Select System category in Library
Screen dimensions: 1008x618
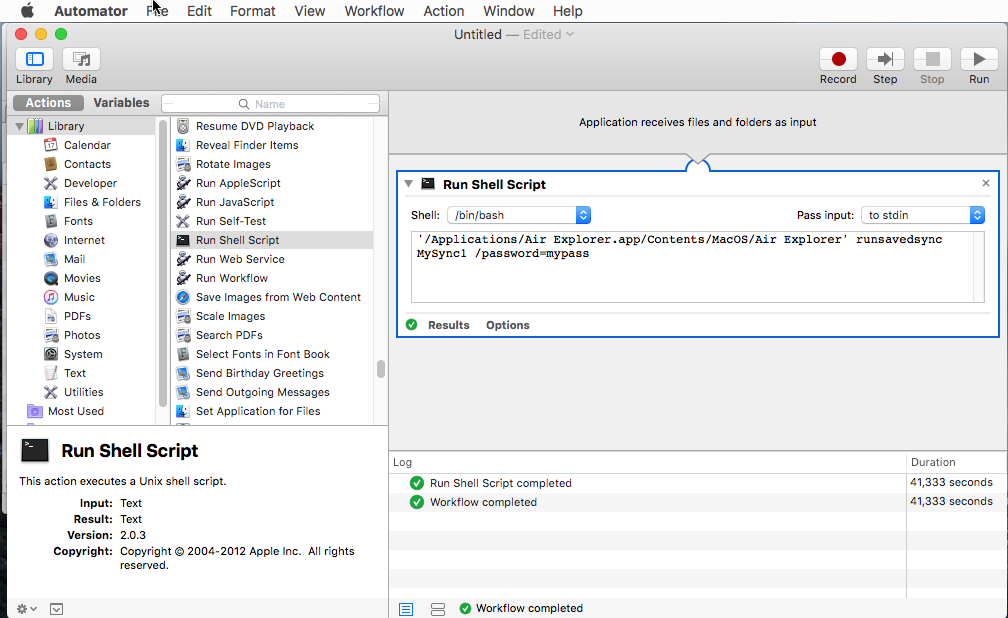82,354
